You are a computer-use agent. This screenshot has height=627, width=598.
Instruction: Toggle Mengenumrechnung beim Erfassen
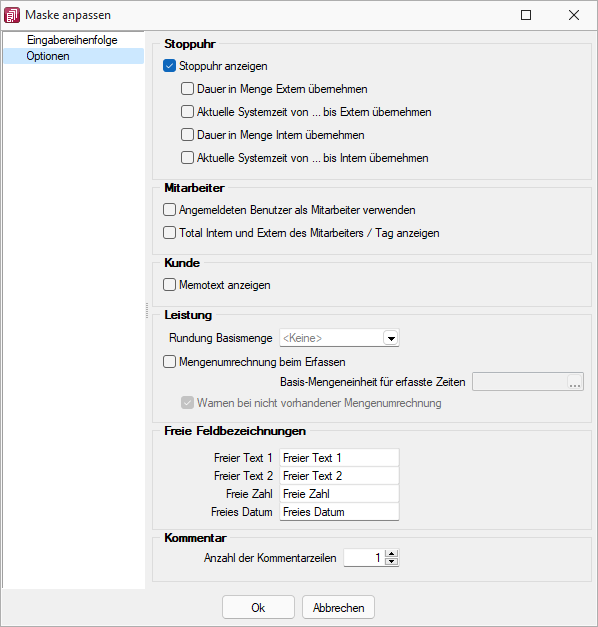170,362
